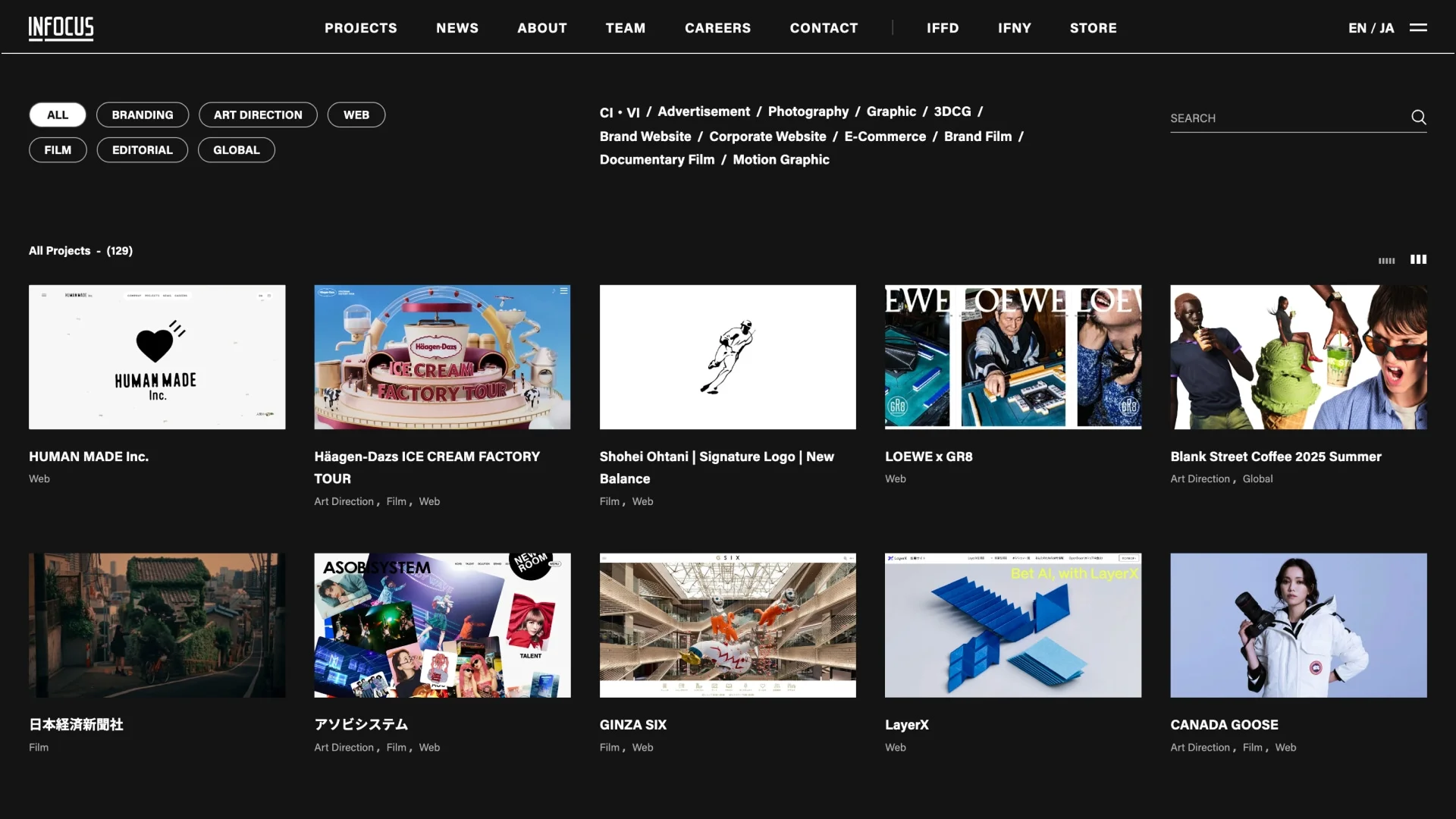Go to the CAREERS page
The width and height of the screenshot is (1456, 819).
coord(717,28)
